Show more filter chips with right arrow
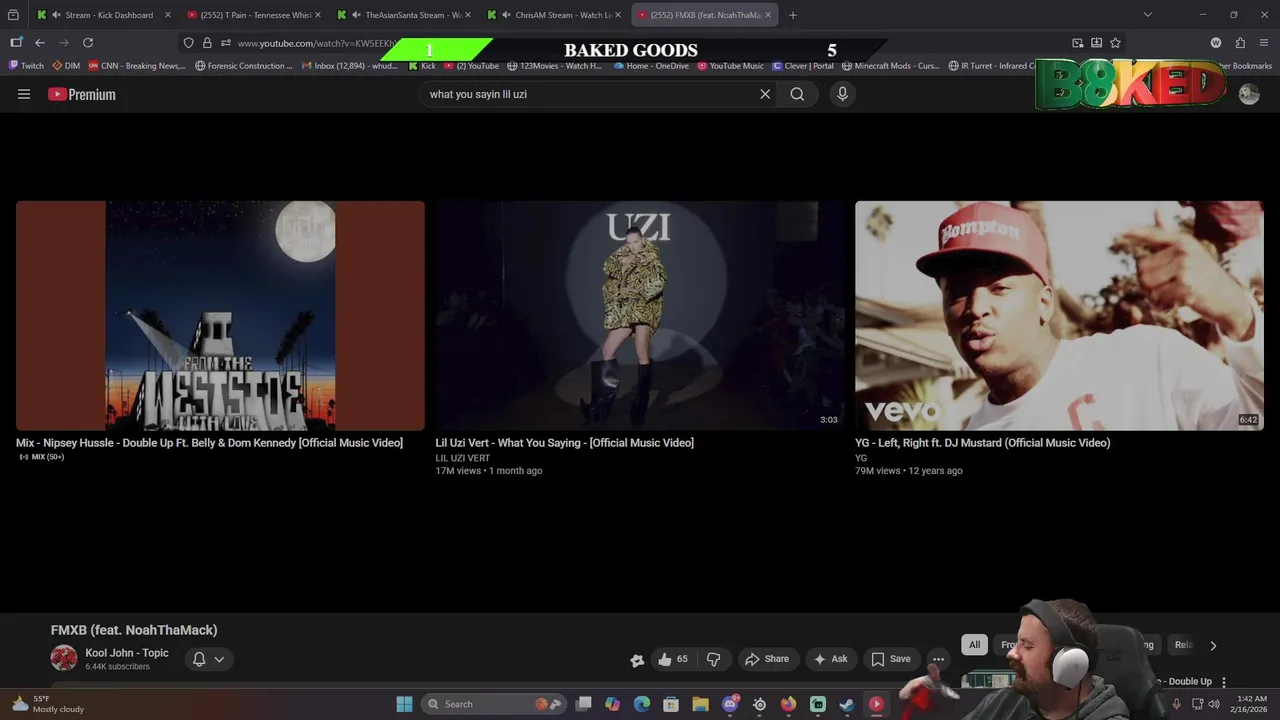1280x720 pixels. pos(1213,646)
